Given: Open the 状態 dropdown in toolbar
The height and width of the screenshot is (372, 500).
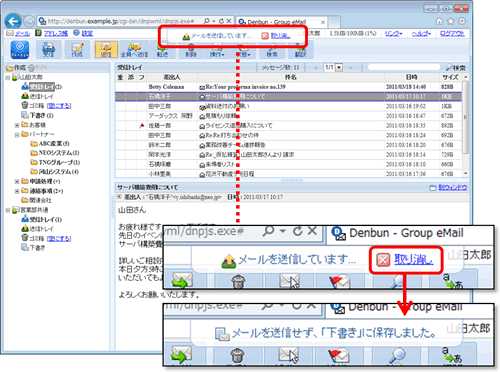Looking at the screenshot, I should coord(244,53).
